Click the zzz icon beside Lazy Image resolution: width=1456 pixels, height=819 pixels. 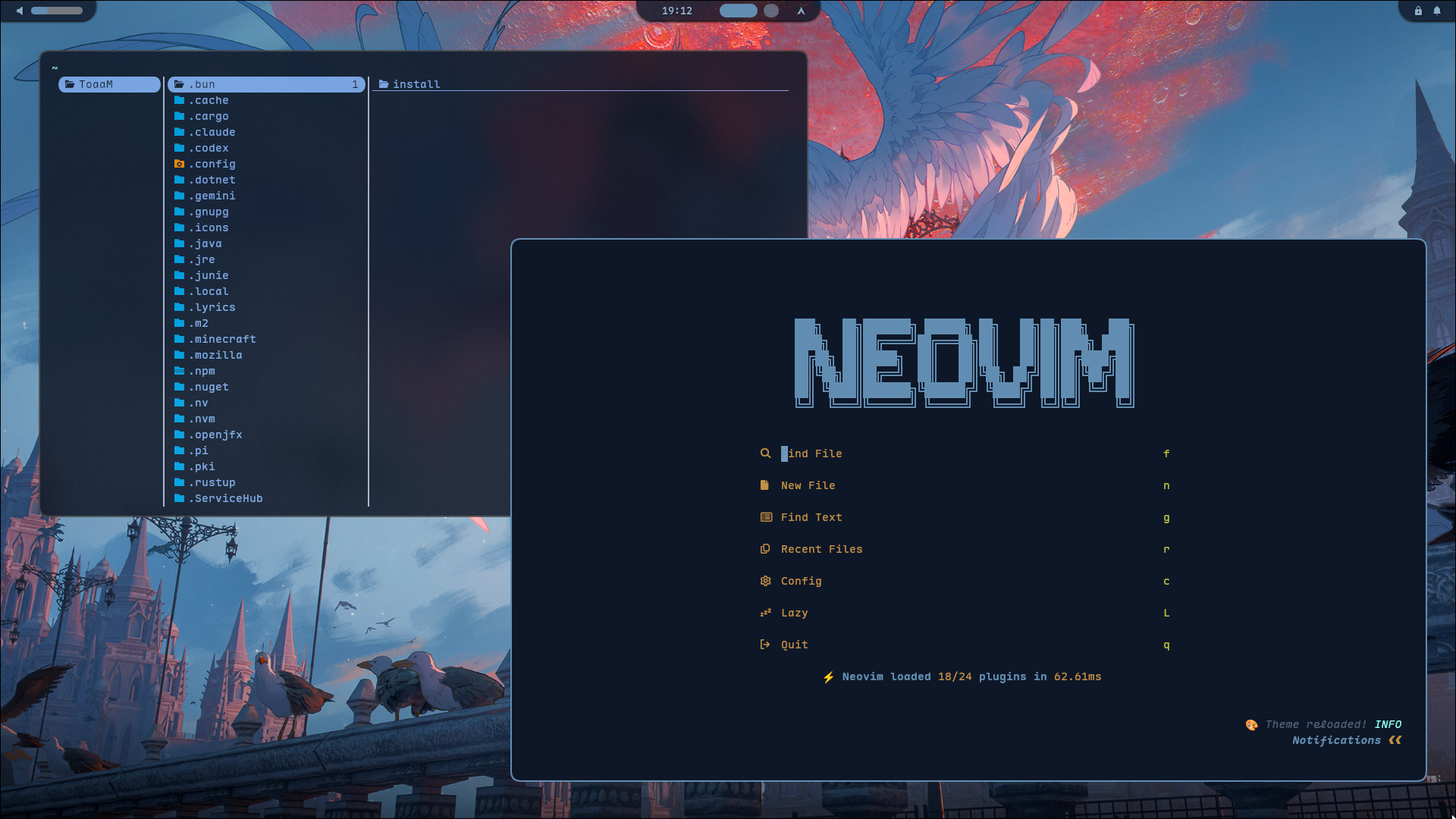(765, 613)
